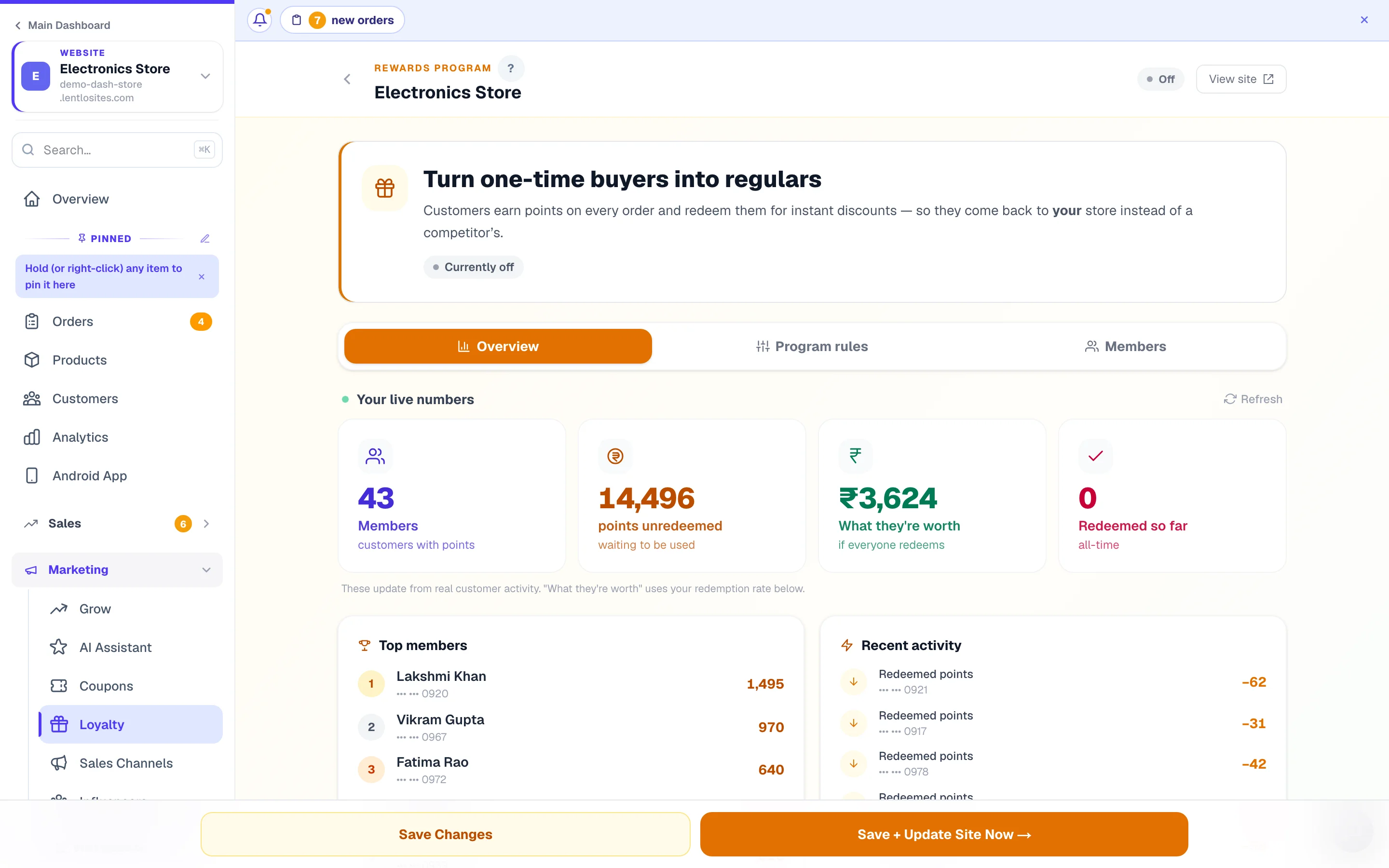
Task: Expand the Sales section chevron
Action: coord(206,524)
